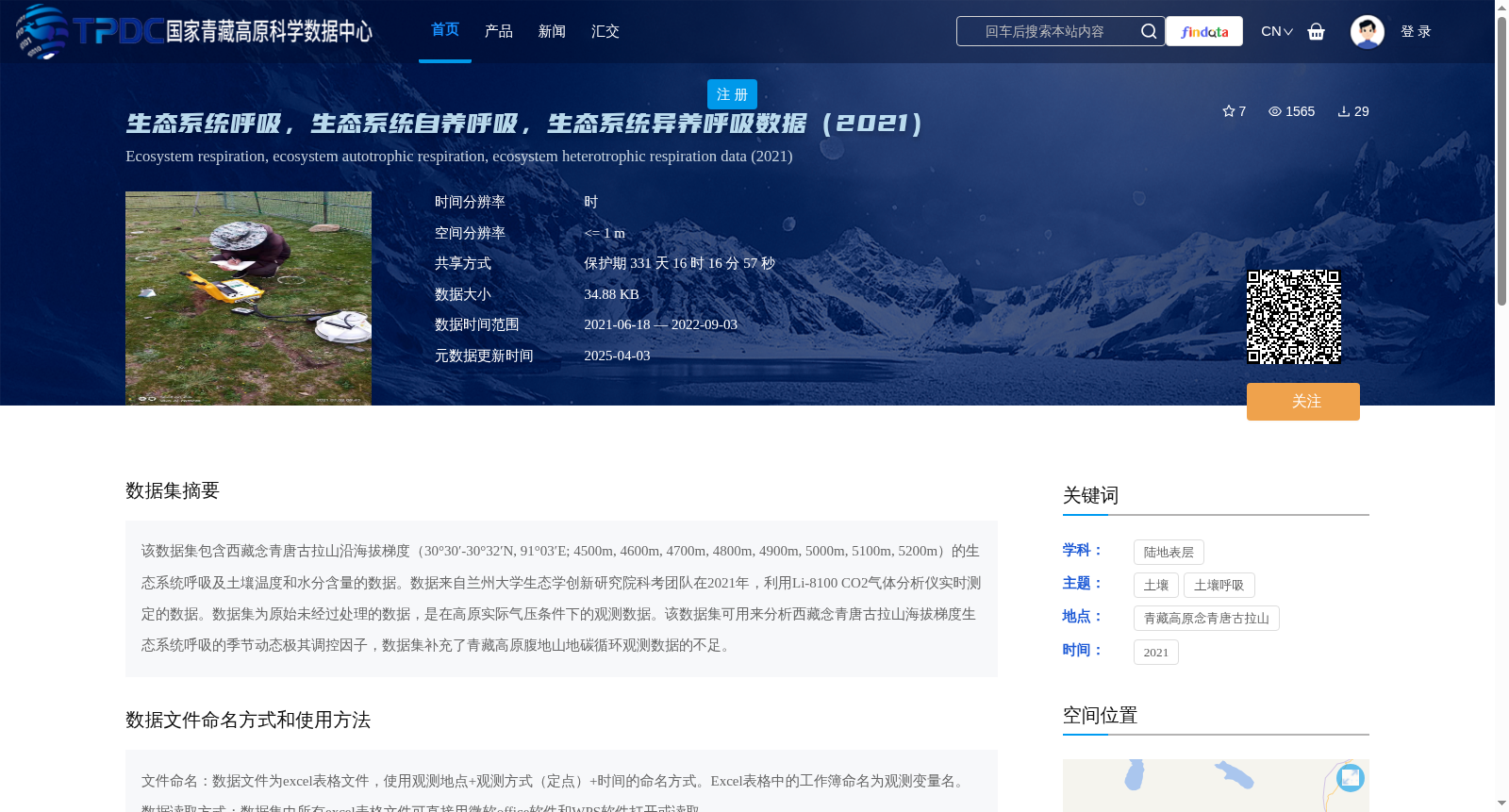
Task: Click the 登录 link
Action: [1416, 31]
